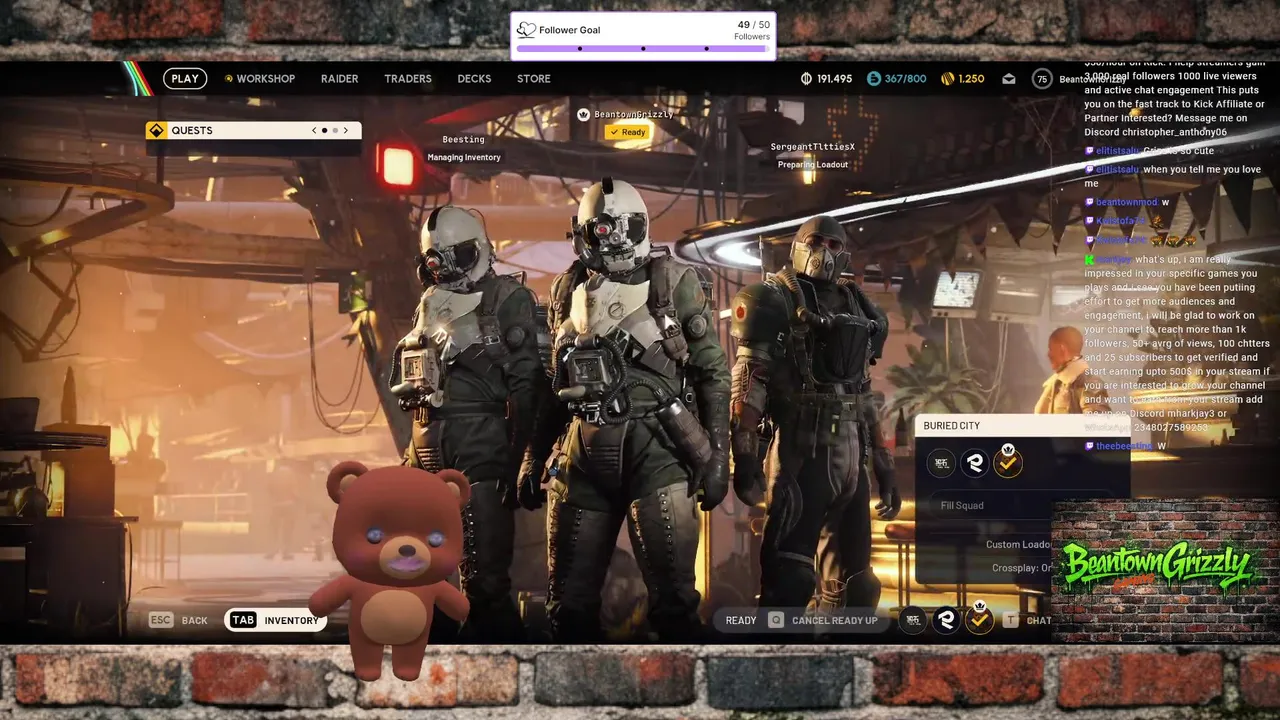Toggle the Crossplay setting
The width and height of the screenshot is (1280, 720).
(x=1022, y=568)
